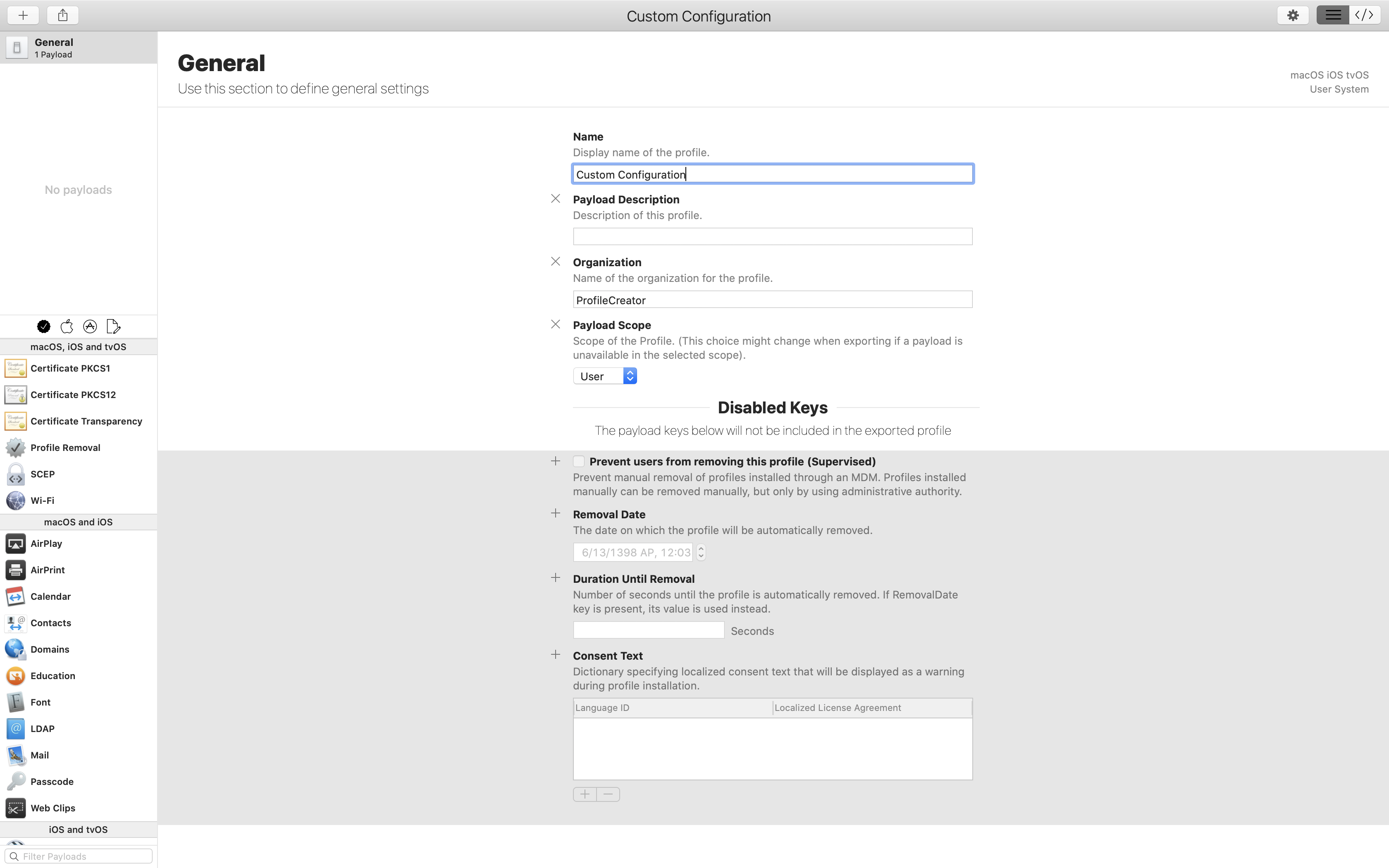
Task: Open the settings gear in title bar
Action: pos(1293,16)
